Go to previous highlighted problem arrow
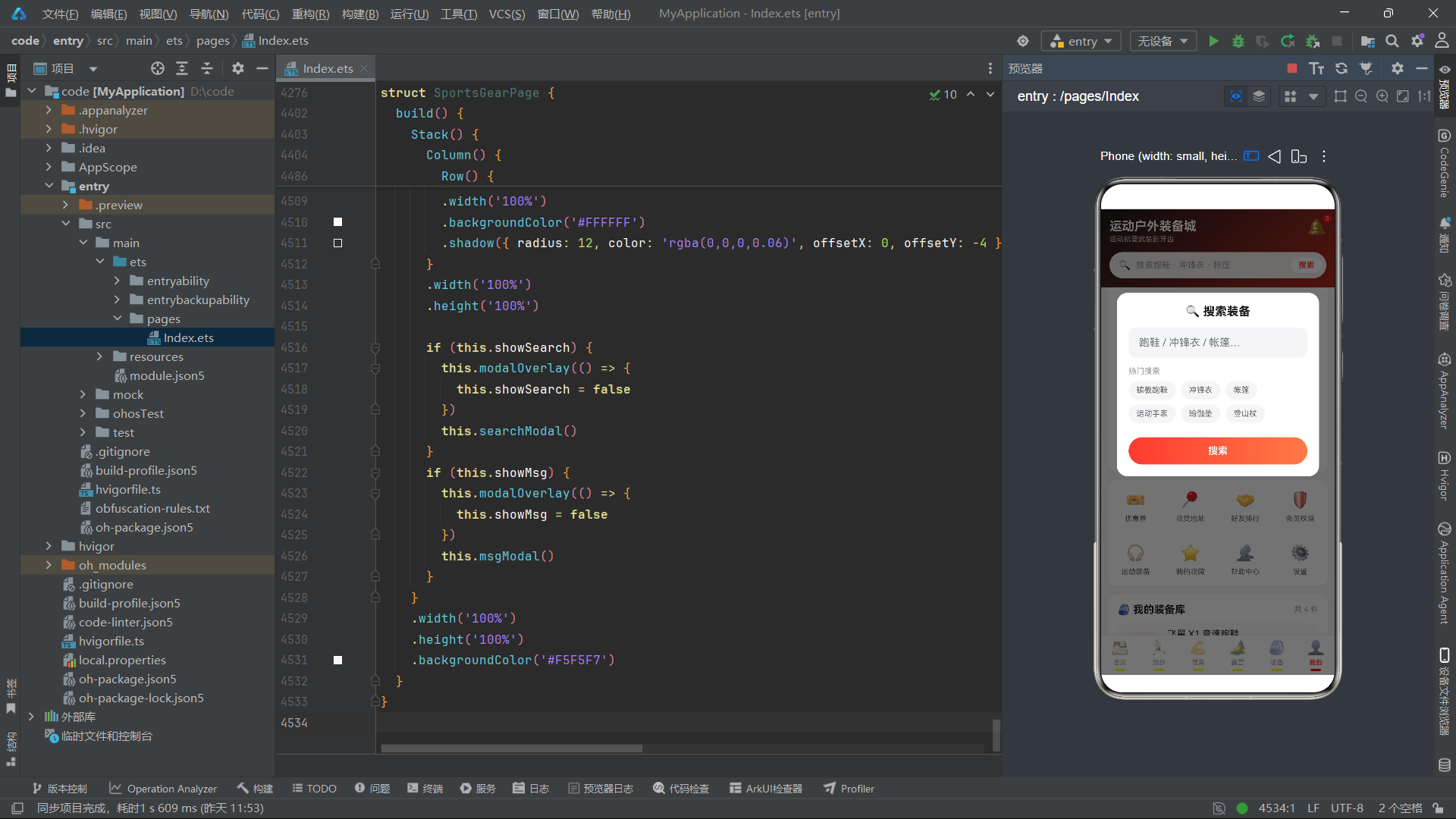Image resolution: width=1456 pixels, height=819 pixels. click(x=971, y=94)
